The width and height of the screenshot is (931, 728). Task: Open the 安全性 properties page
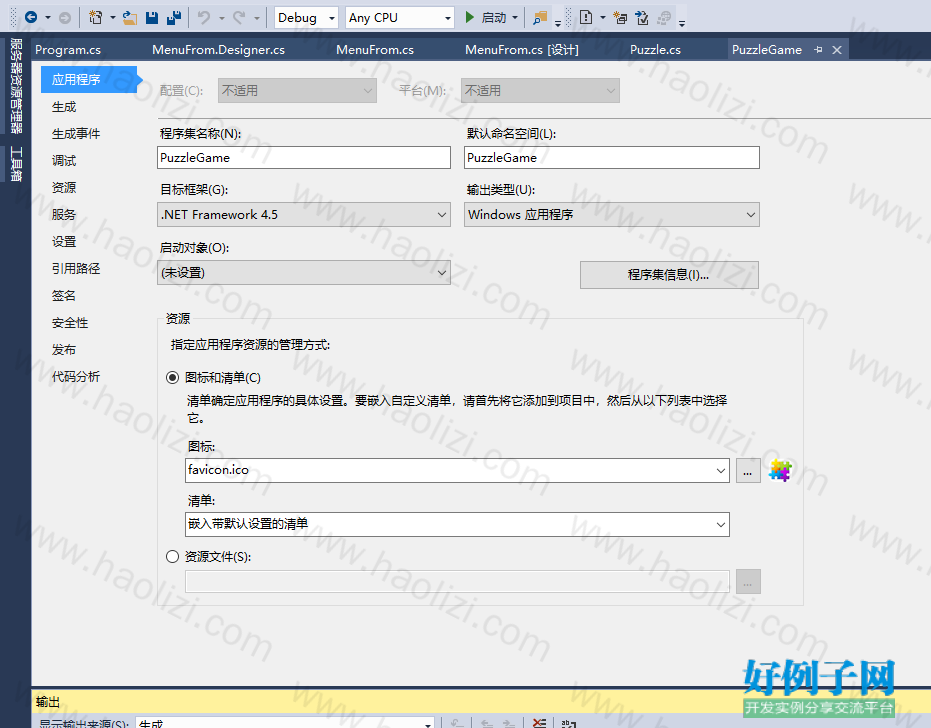pyautogui.click(x=70, y=323)
